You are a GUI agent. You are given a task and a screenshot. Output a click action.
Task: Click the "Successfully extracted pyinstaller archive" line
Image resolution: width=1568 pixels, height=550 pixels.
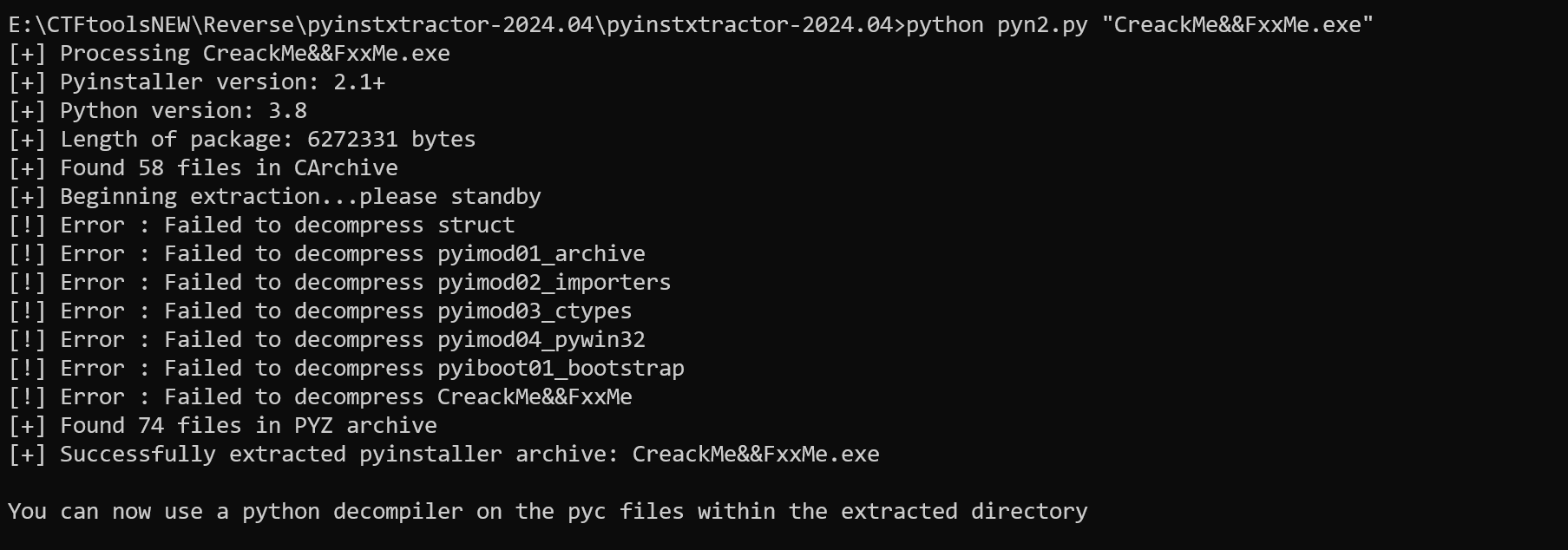[469, 455]
